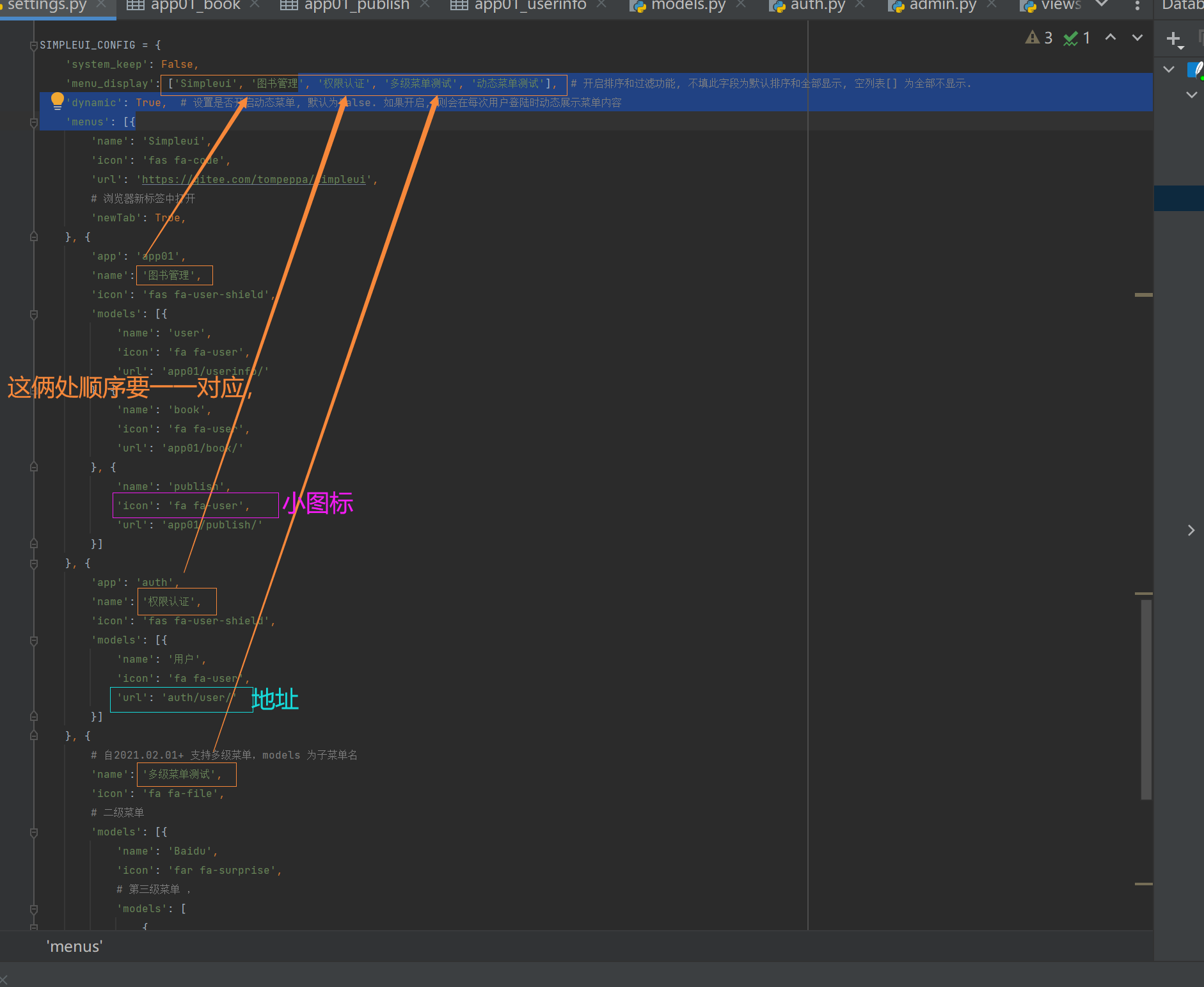Fold the SIMPLEUI_CONFIG block in the gutter
The image size is (1204, 987).
pyautogui.click(x=34, y=45)
